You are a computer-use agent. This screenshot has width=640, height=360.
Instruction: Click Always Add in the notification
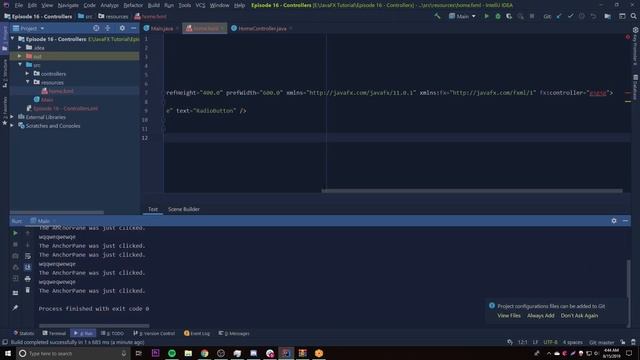click(x=540, y=316)
